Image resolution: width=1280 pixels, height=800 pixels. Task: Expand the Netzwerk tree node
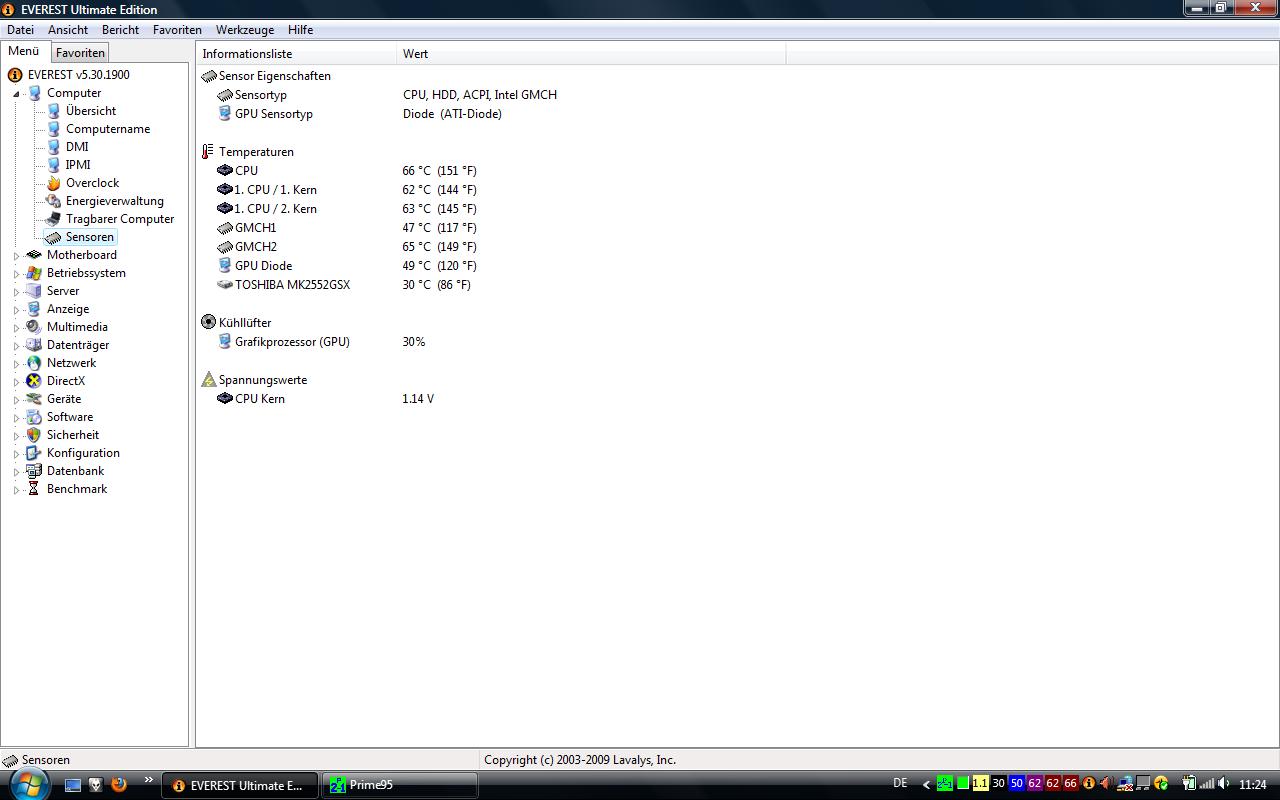coord(17,363)
